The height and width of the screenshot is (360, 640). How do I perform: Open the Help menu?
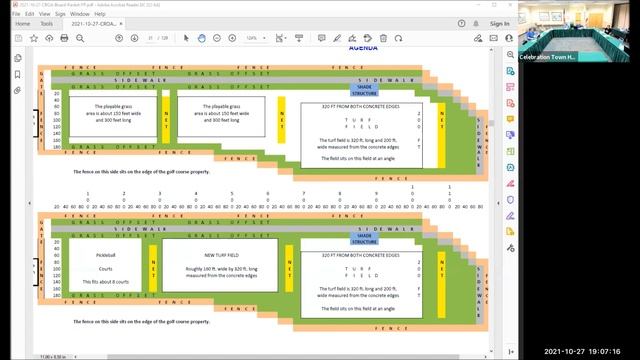click(x=100, y=14)
